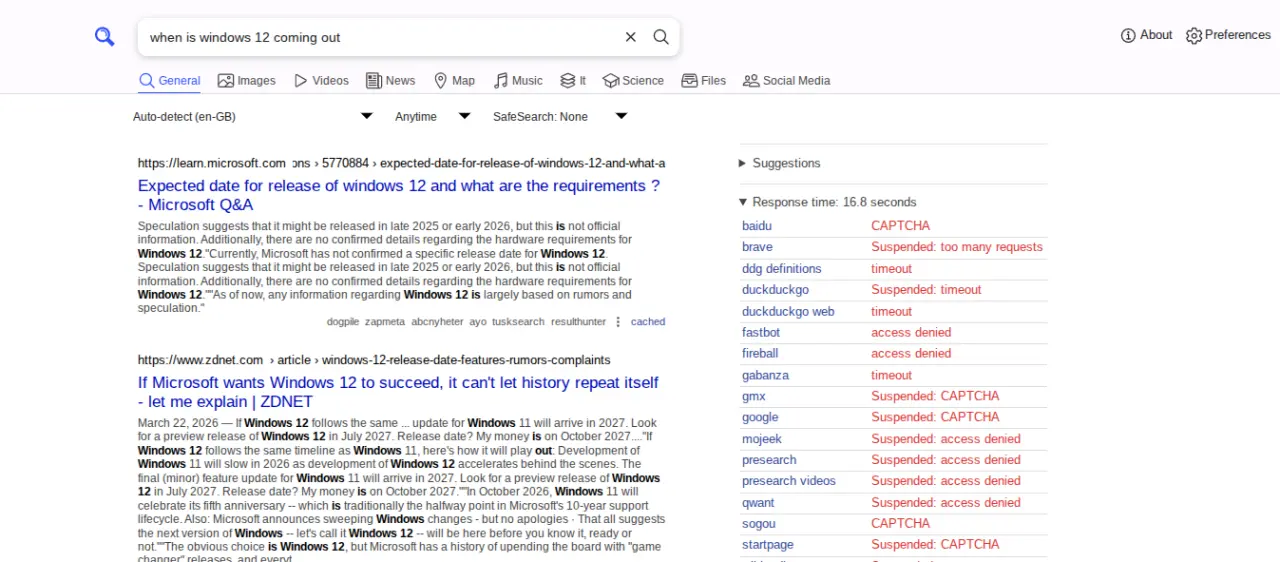Screen dimensions: 1280x562
Task: Click the tusksearch engine label
Action: pyautogui.click(x=519, y=322)
